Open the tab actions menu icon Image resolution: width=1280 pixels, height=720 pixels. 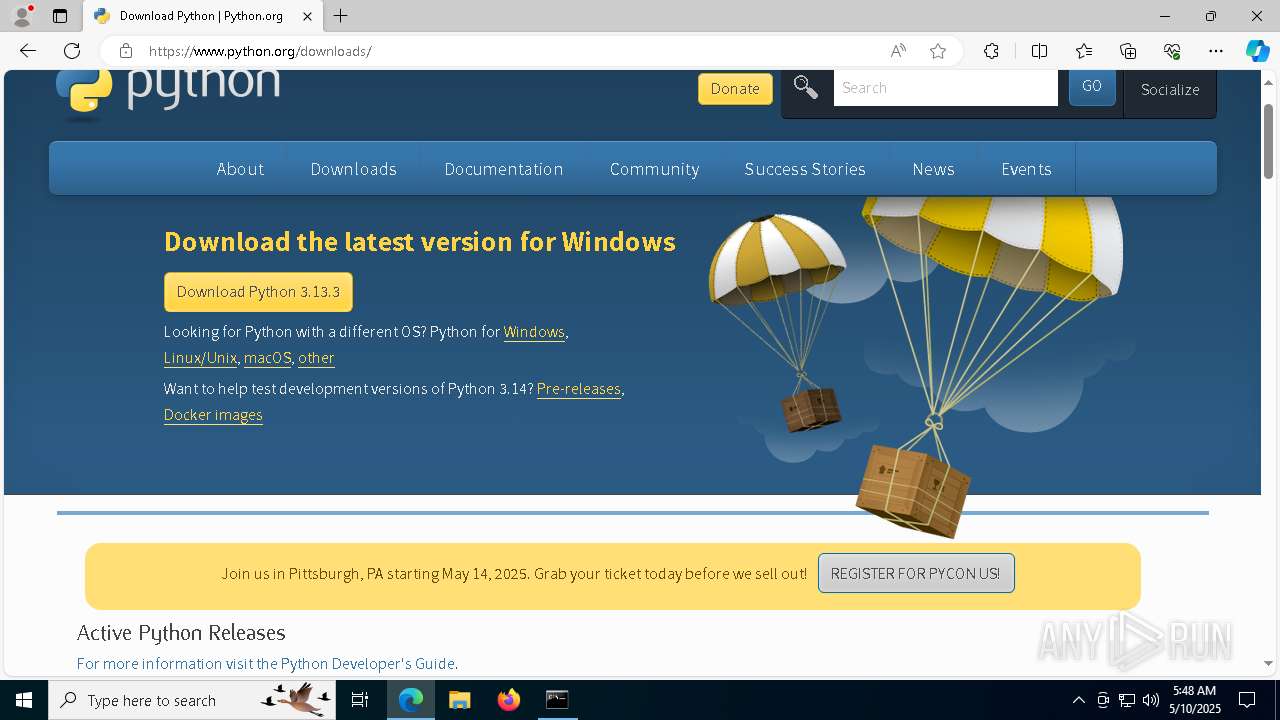coord(60,16)
